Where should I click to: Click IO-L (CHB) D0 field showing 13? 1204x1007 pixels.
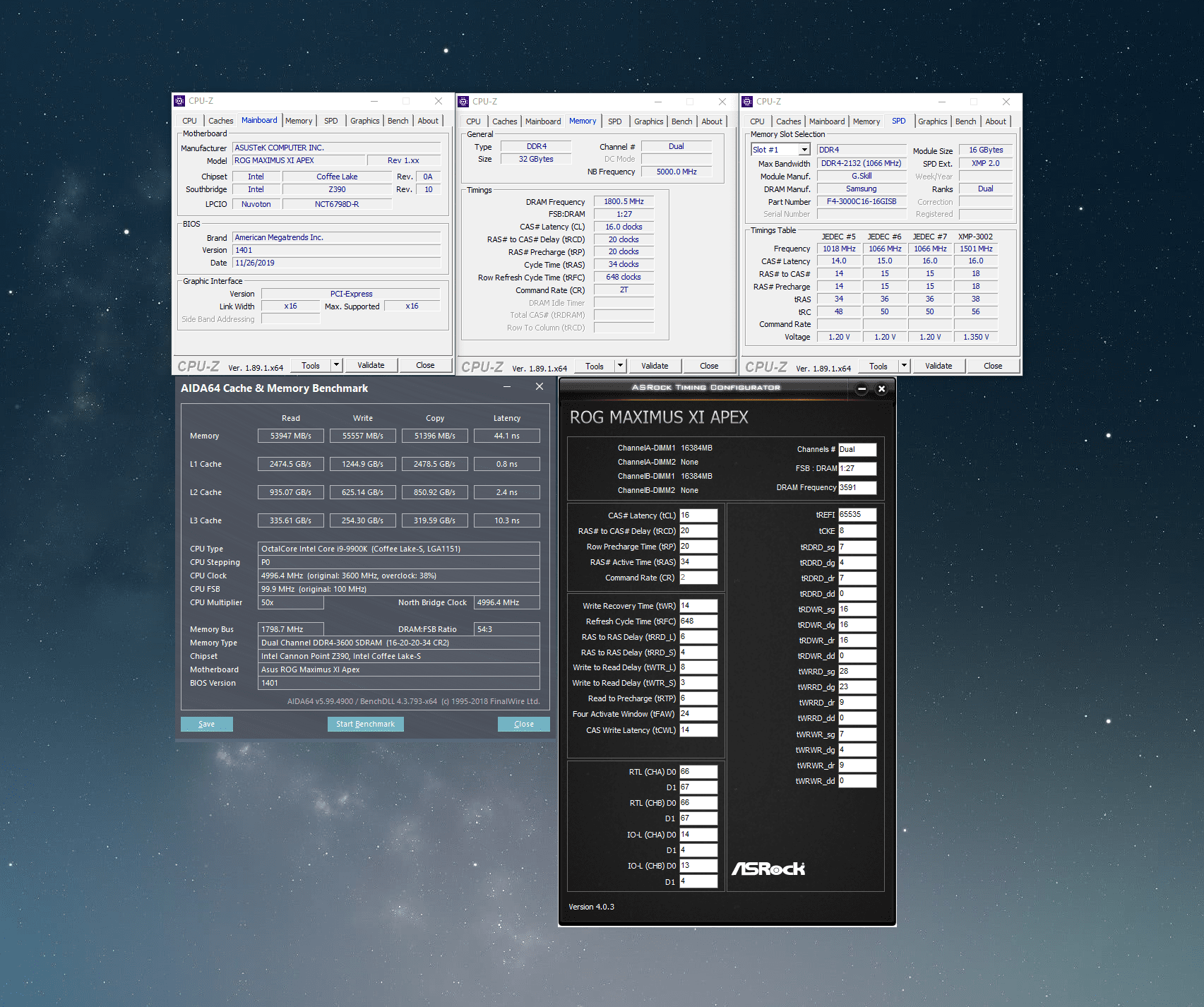pyautogui.click(x=698, y=866)
